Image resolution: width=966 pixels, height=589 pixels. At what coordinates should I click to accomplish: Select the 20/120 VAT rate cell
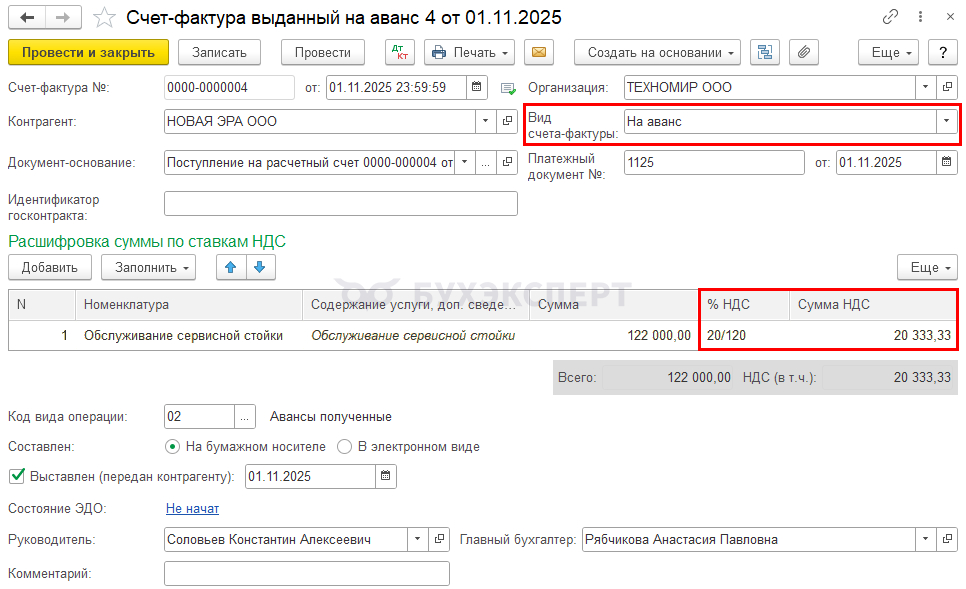click(745, 336)
